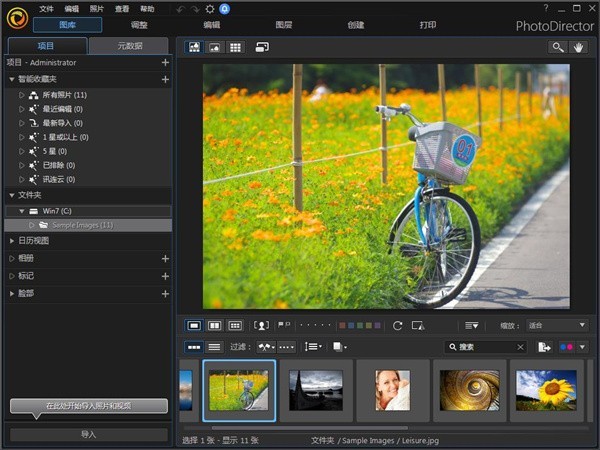Open face tagging tool icon
The height and width of the screenshot is (450, 600).
pyautogui.click(x=262, y=325)
